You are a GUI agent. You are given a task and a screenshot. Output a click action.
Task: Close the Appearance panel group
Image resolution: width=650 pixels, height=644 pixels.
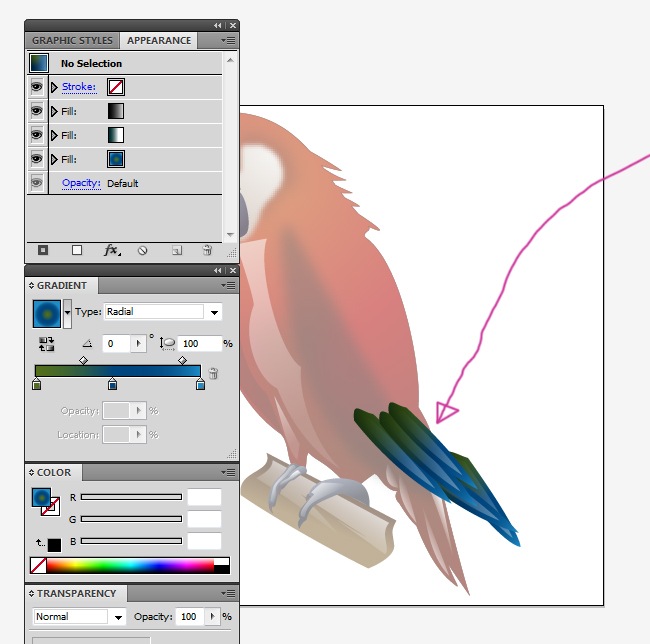click(233, 26)
